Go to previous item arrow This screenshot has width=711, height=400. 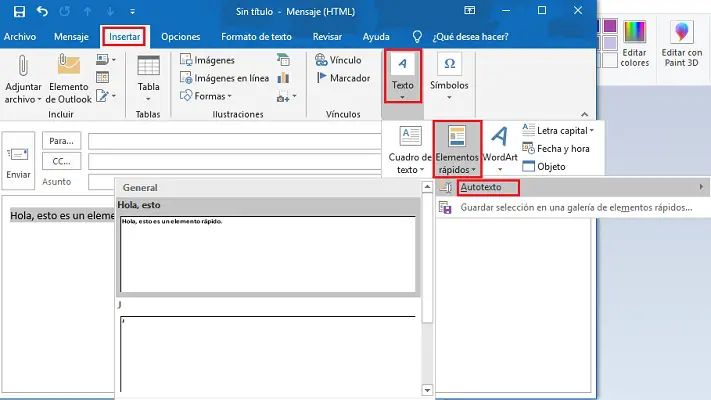point(87,12)
